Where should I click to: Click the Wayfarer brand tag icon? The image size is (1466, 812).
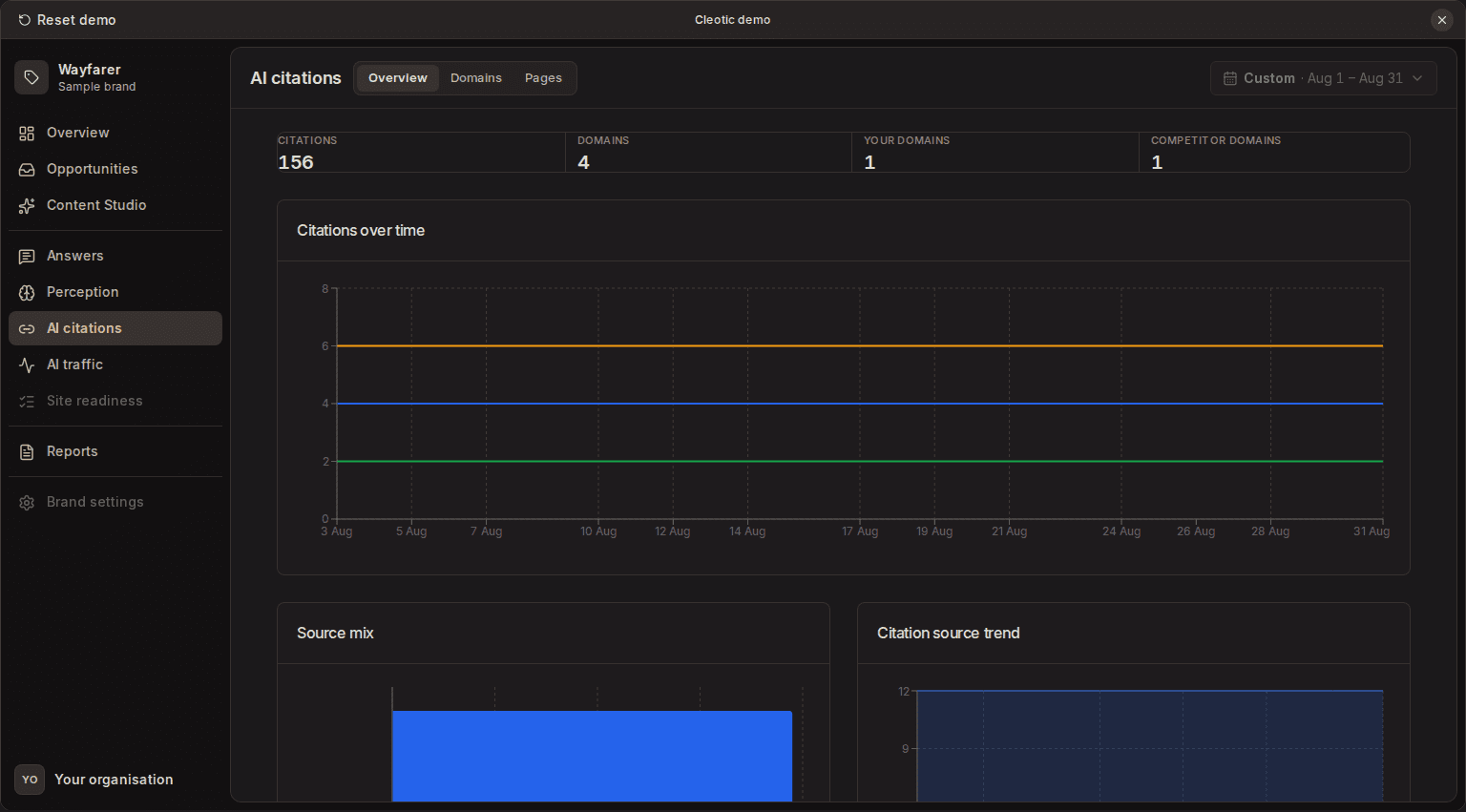(31, 77)
